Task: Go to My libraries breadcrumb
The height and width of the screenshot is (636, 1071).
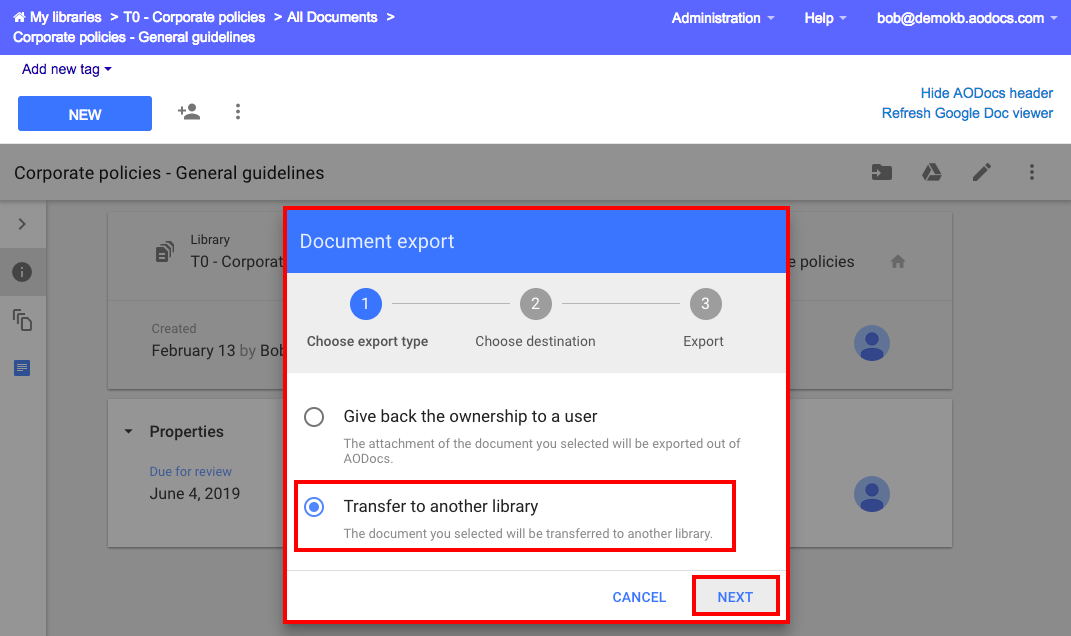Action: (66, 17)
